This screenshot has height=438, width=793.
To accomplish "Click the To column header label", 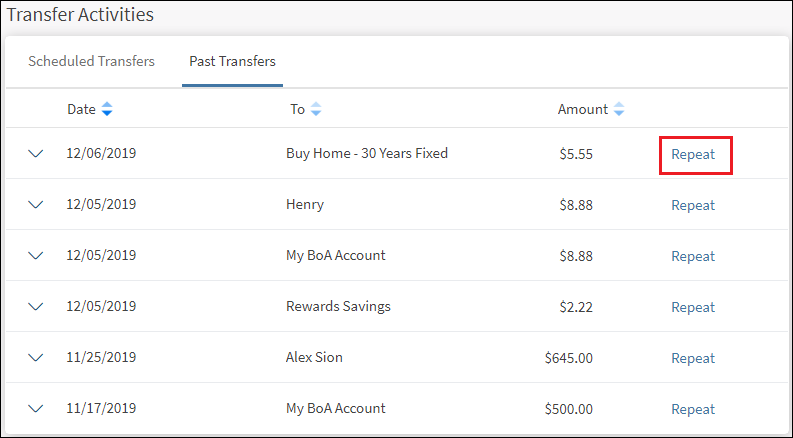I will click(297, 110).
